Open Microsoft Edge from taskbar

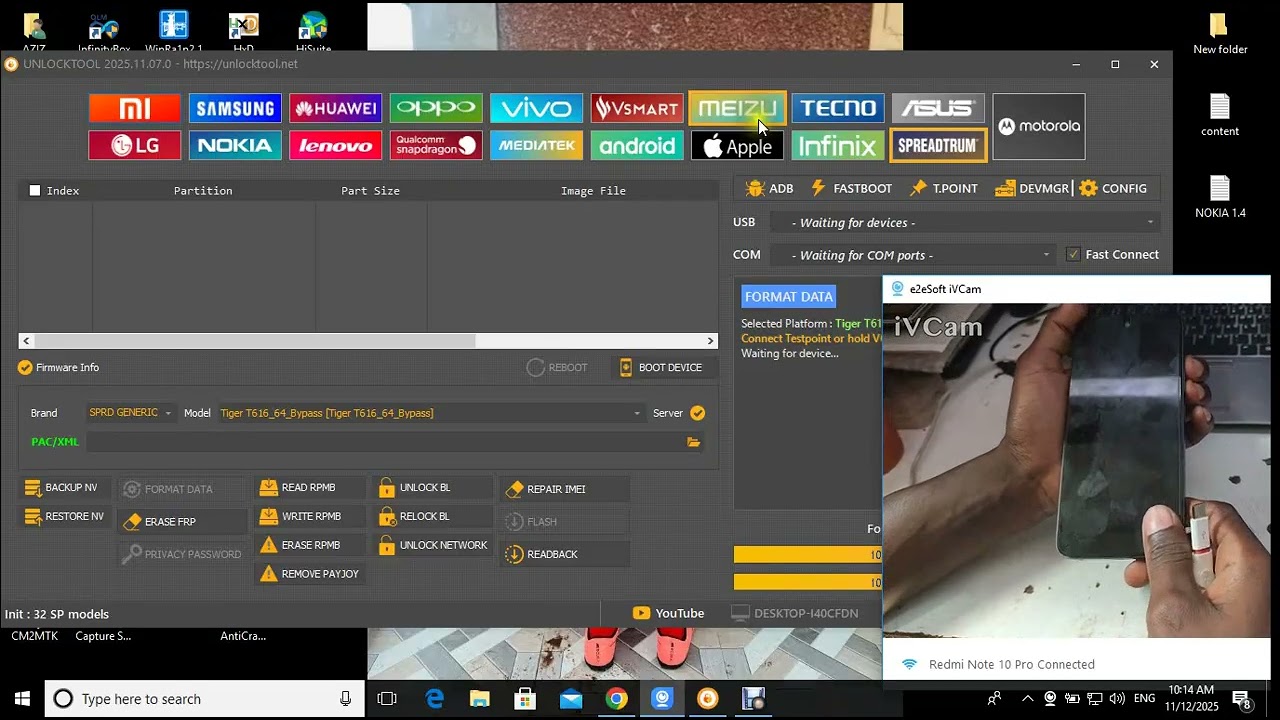434,699
